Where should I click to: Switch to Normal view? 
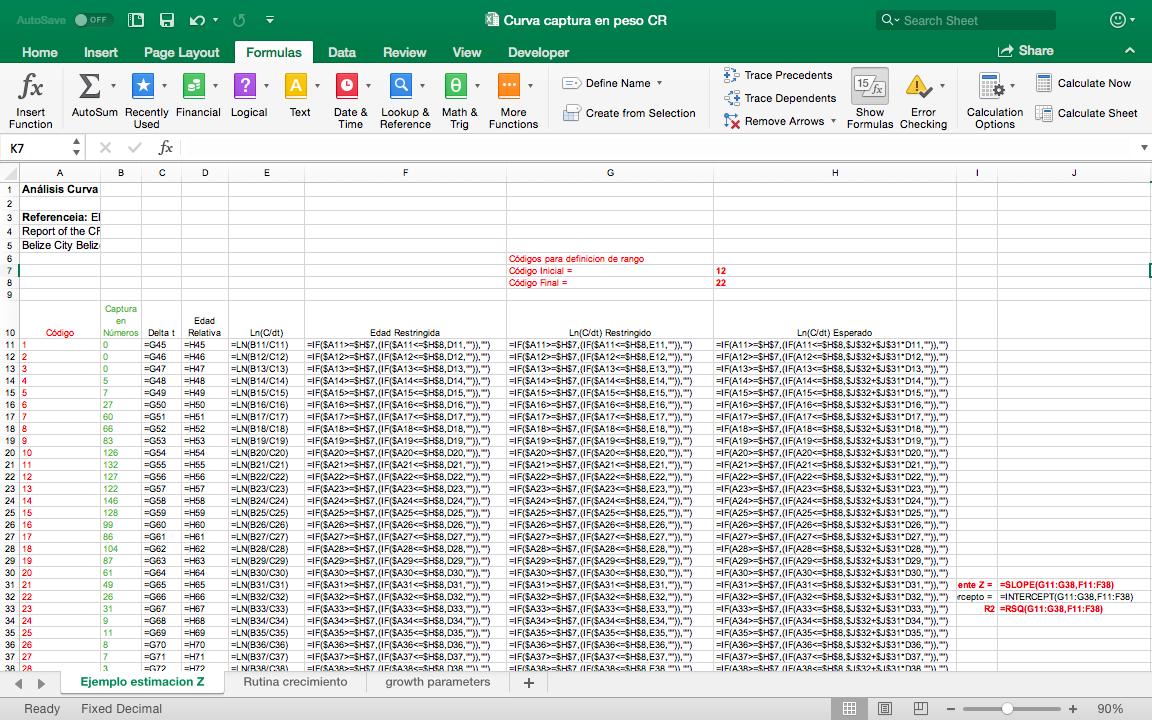[849, 708]
